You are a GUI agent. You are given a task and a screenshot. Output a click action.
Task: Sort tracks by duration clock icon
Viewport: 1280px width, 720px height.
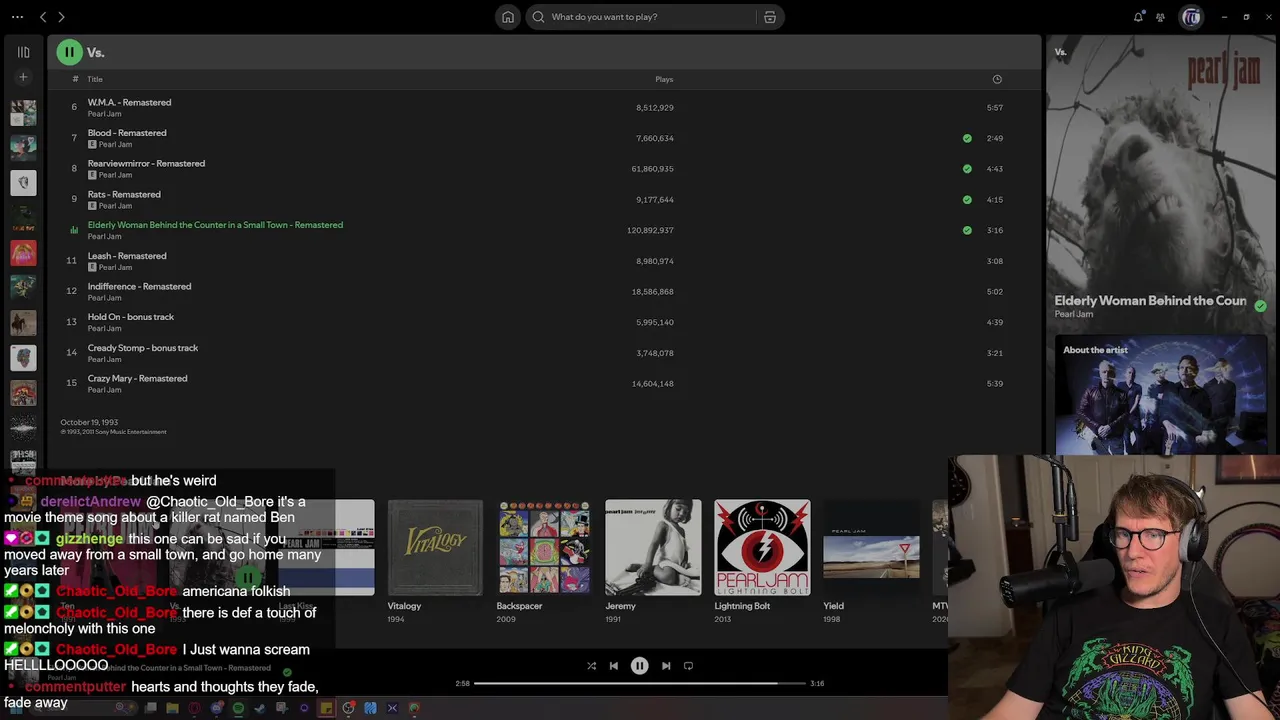click(997, 79)
